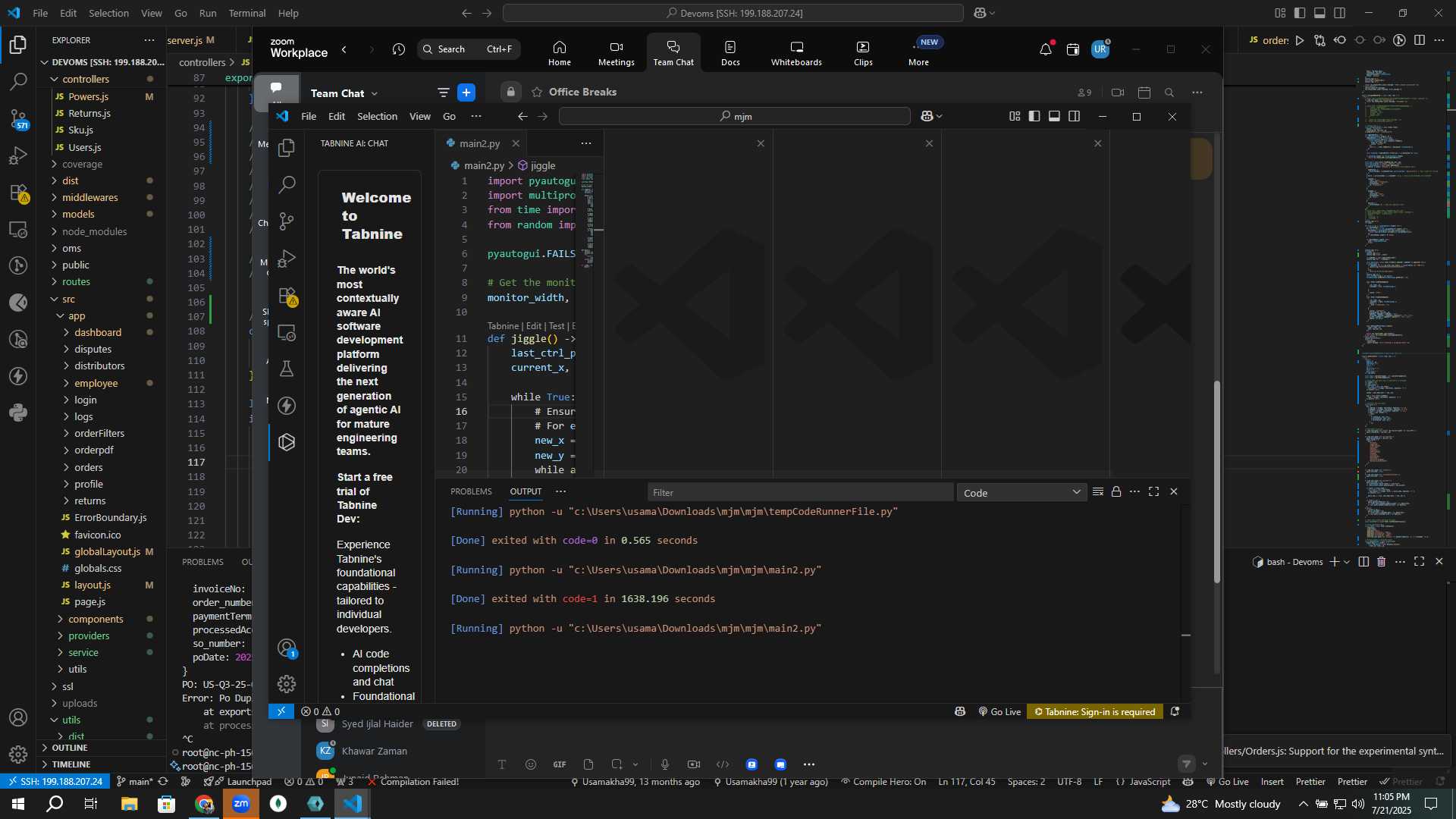This screenshot has width=1456, height=819.
Task: Open the Terminal menu in the Devoms window
Action: [247, 13]
